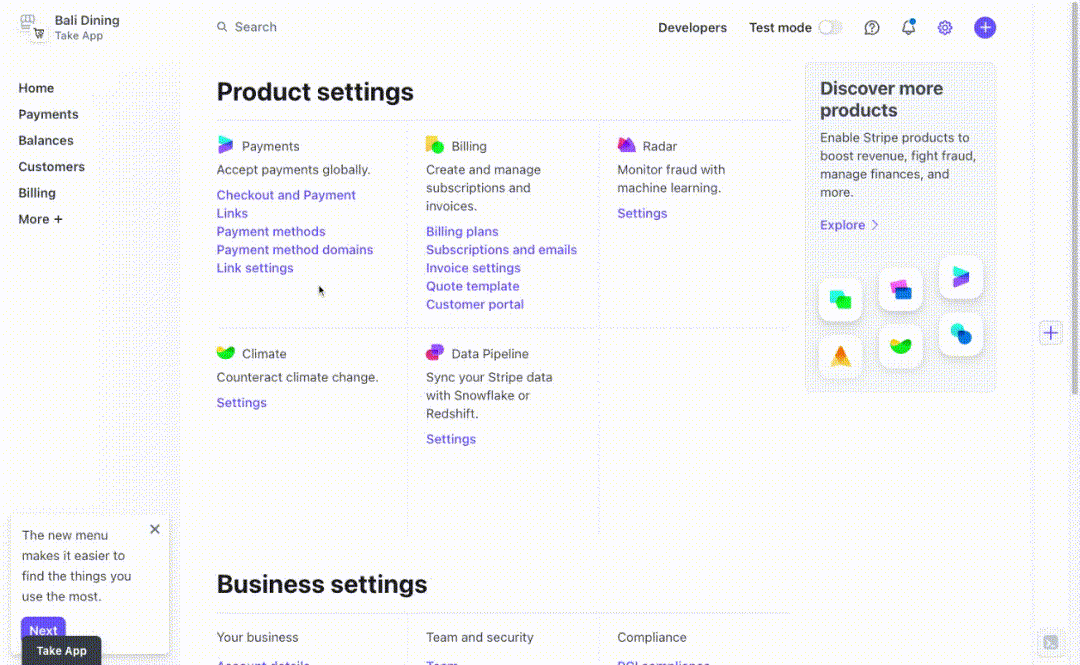Image resolution: width=1080 pixels, height=665 pixels.
Task: Open Billing plans link
Action: 462,232
